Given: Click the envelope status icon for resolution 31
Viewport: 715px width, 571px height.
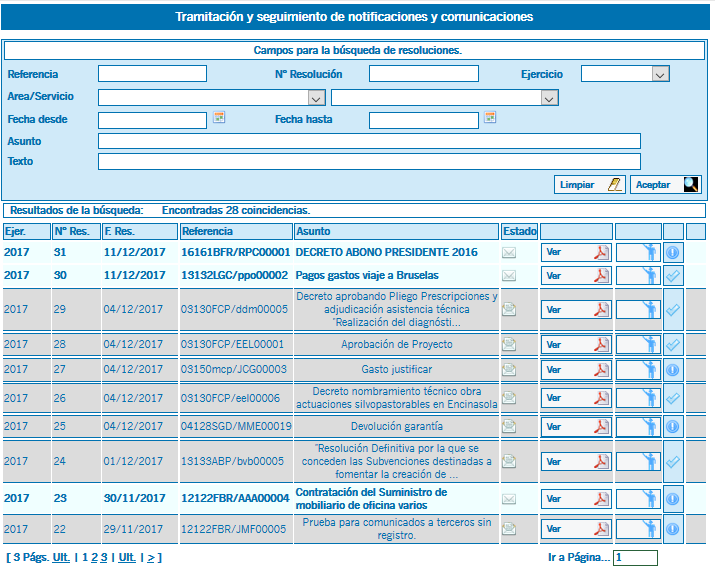Looking at the screenshot, I should pyautogui.click(x=509, y=253).
